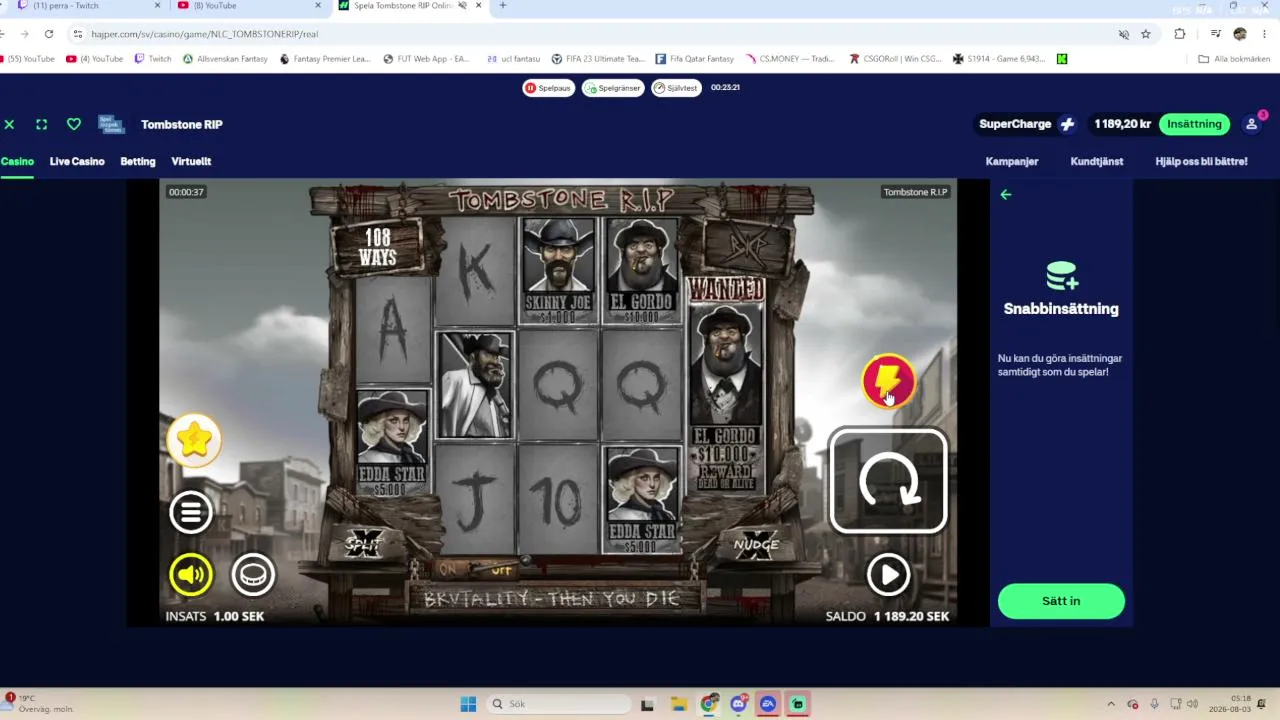Click the Split X sign

[x=364, y=544]
